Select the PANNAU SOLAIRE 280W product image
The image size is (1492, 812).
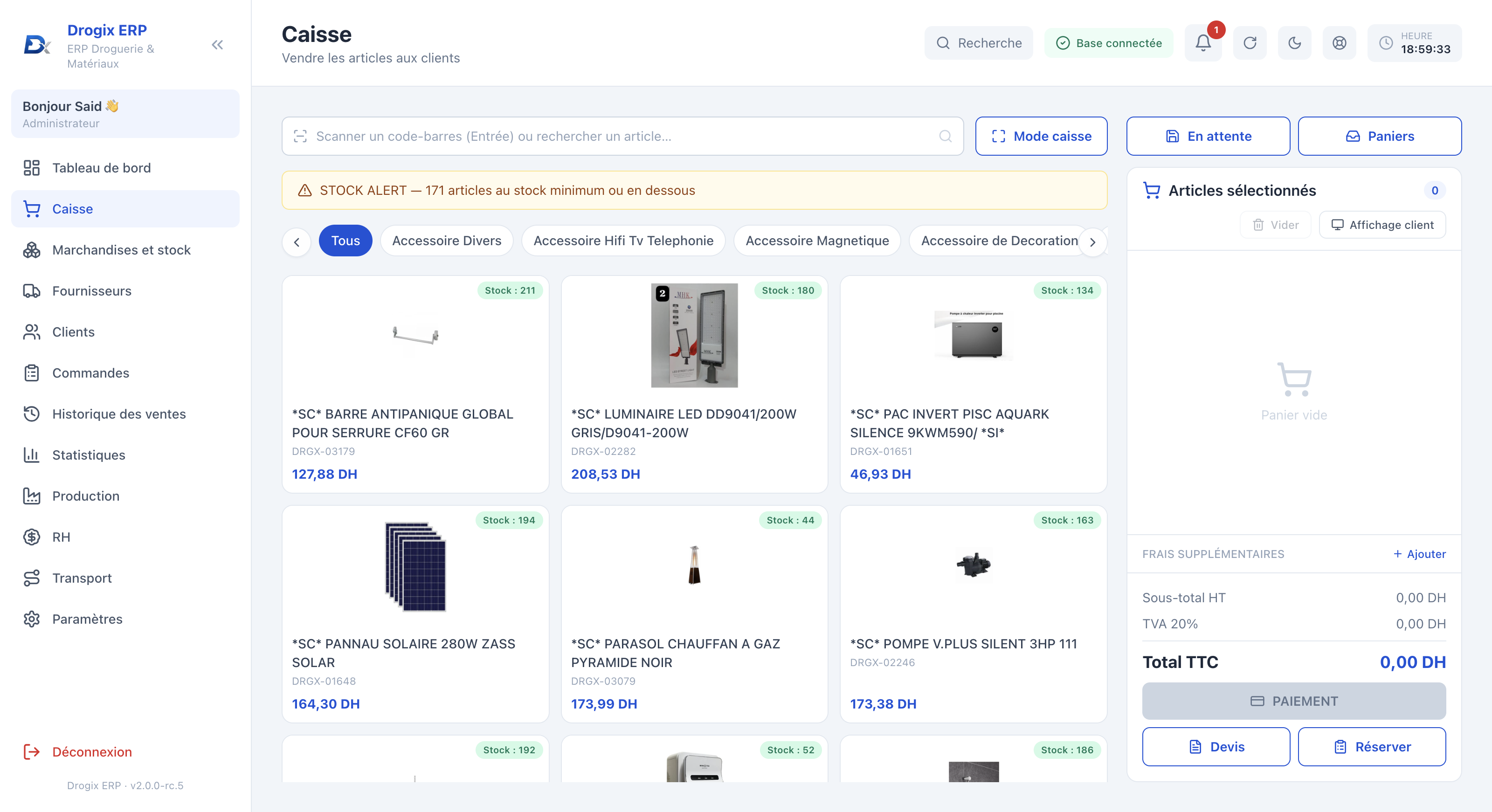(415, 566)
